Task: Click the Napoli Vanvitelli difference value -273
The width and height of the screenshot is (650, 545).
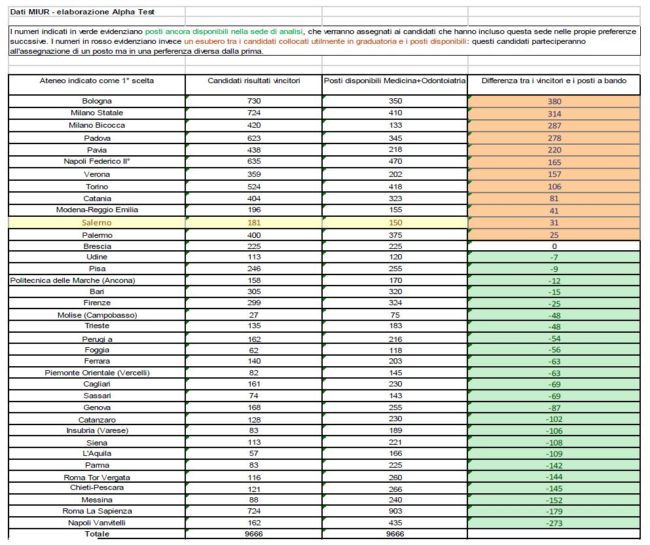Action: [x=554, y=523]
